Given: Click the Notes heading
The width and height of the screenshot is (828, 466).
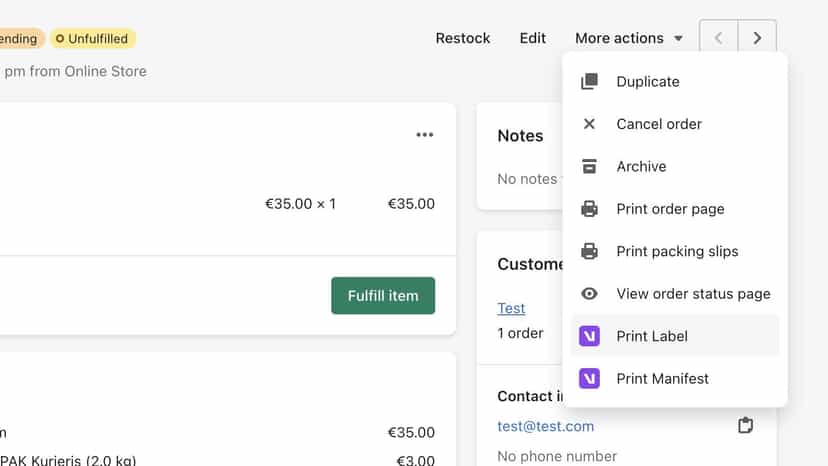Looking at the screenshot, I should 520,136.
